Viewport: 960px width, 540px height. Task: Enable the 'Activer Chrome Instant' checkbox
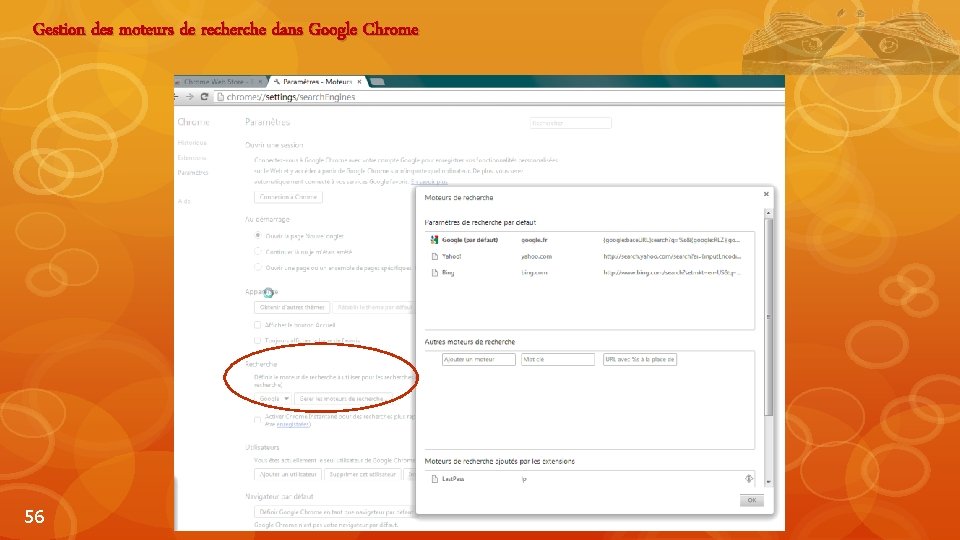(x=257, y=420)
